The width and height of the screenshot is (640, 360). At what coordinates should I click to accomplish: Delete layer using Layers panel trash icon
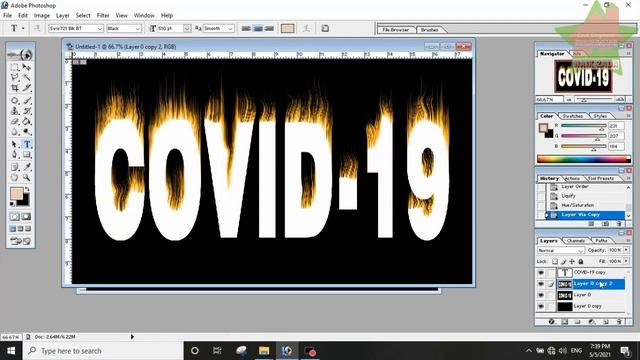[619, 322]
